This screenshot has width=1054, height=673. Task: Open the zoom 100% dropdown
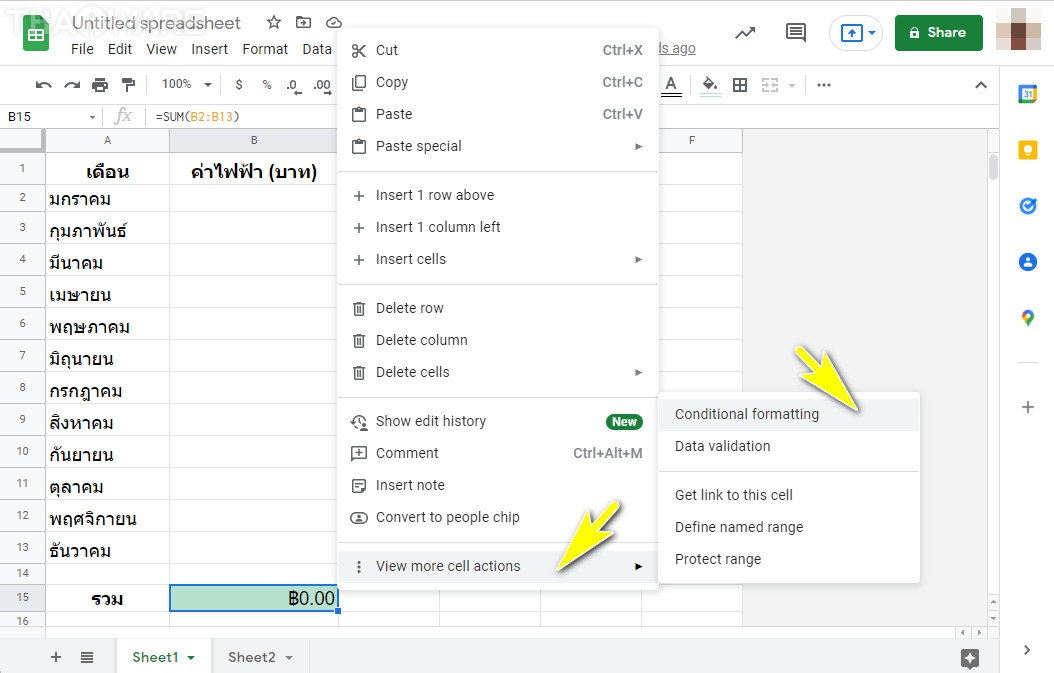186,85
